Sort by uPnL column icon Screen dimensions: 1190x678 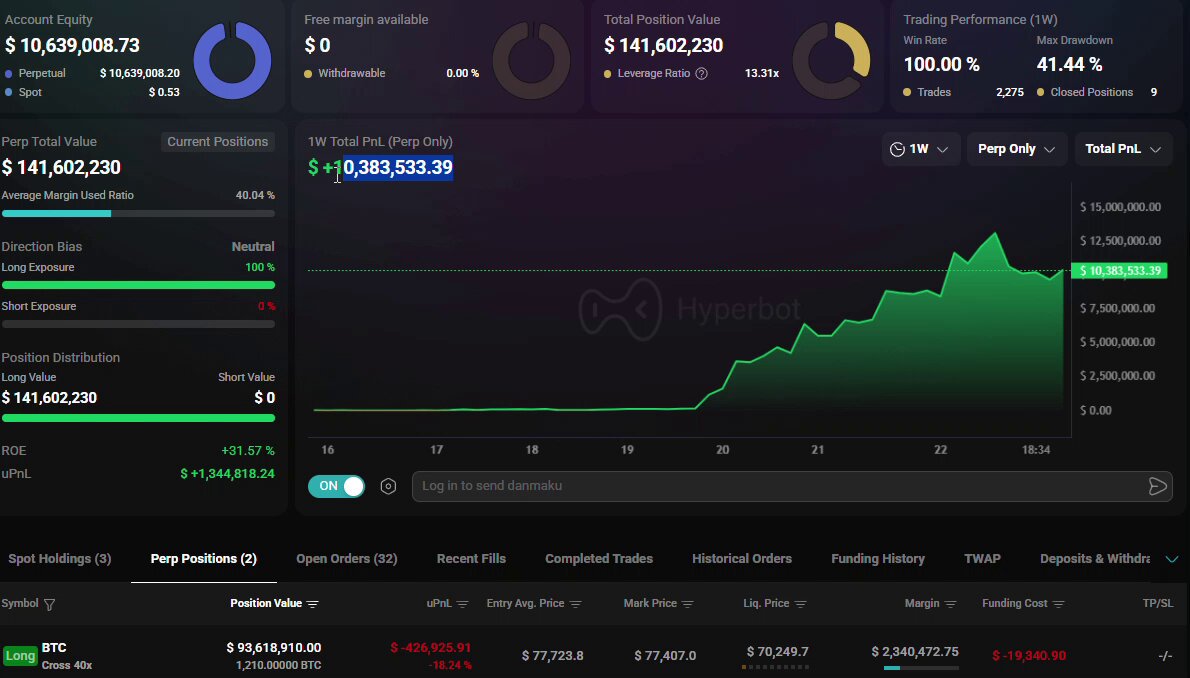click(x=462, y=604)
